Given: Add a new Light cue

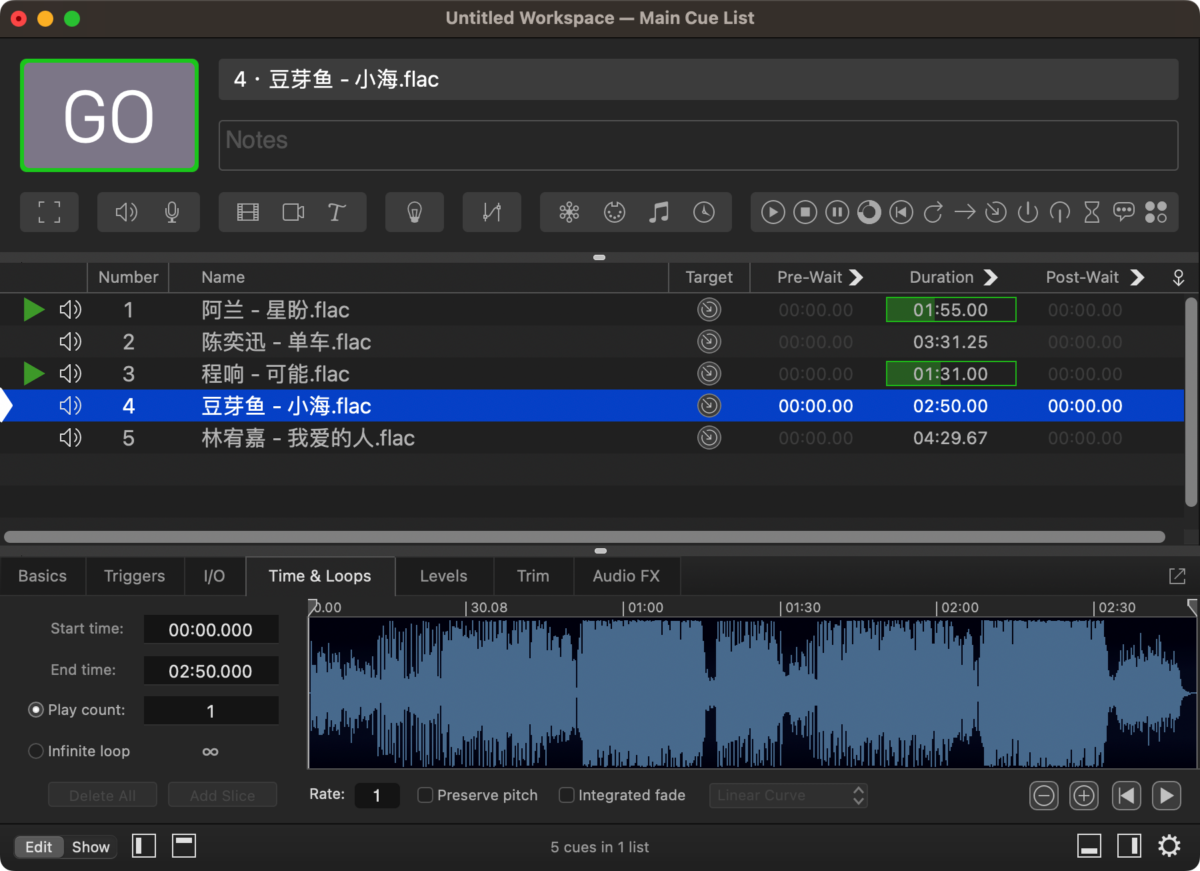Looking at the screenshot, I should point(414,212).
